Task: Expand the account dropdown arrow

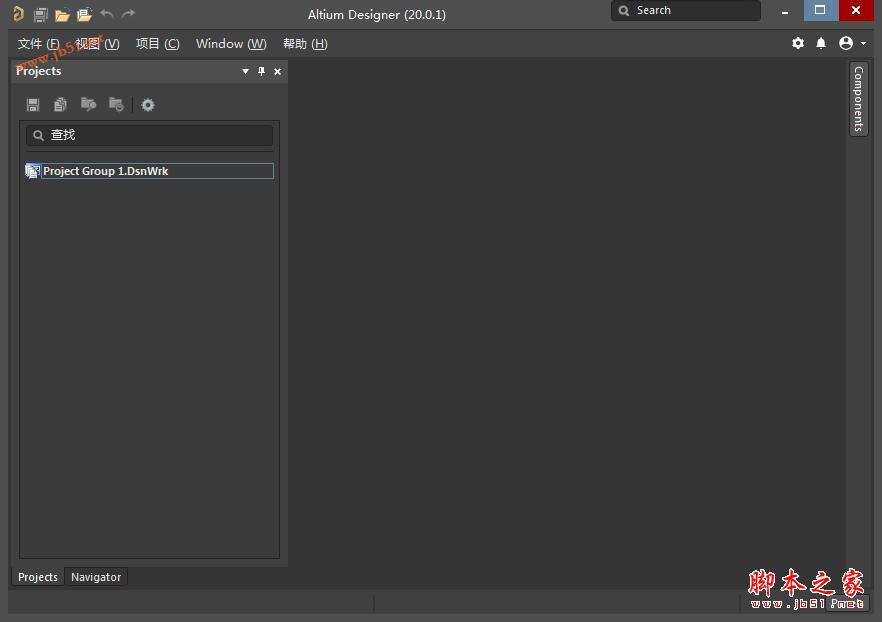Action: pyautogui.click(x=863, y=43)
